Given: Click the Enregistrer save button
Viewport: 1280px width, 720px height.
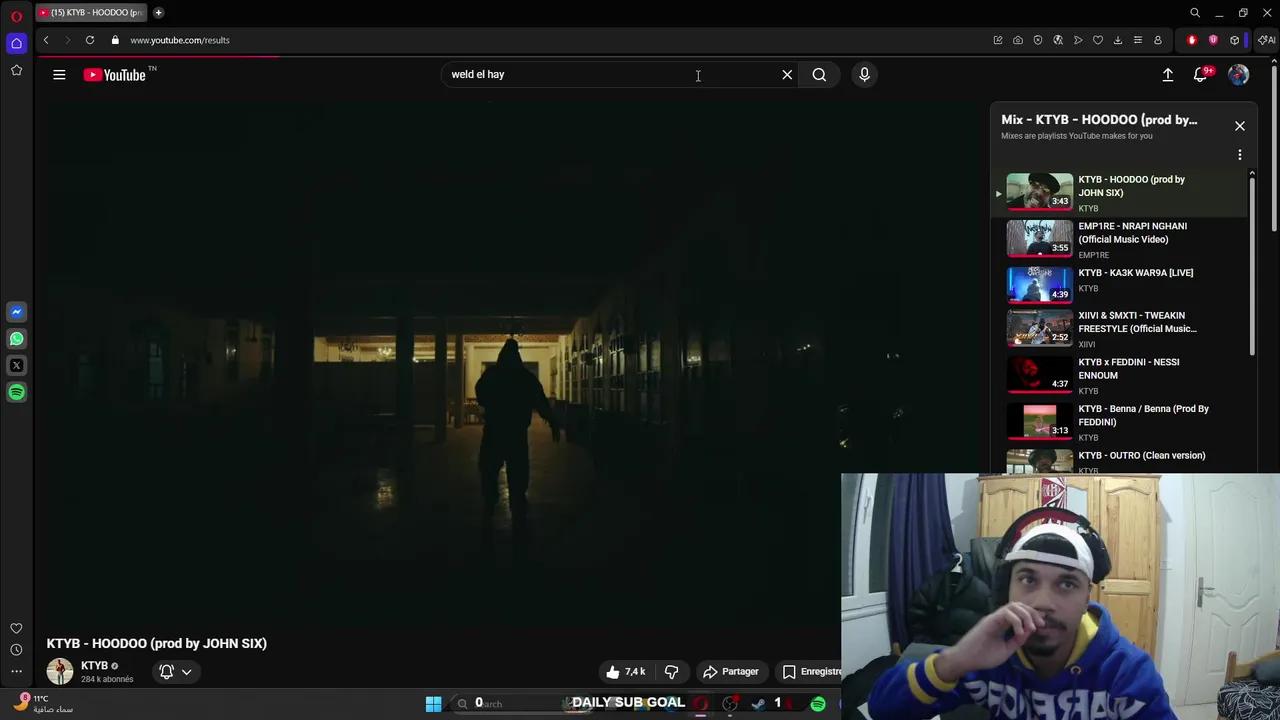Looking at the screenshot, I should click(811, 672).
